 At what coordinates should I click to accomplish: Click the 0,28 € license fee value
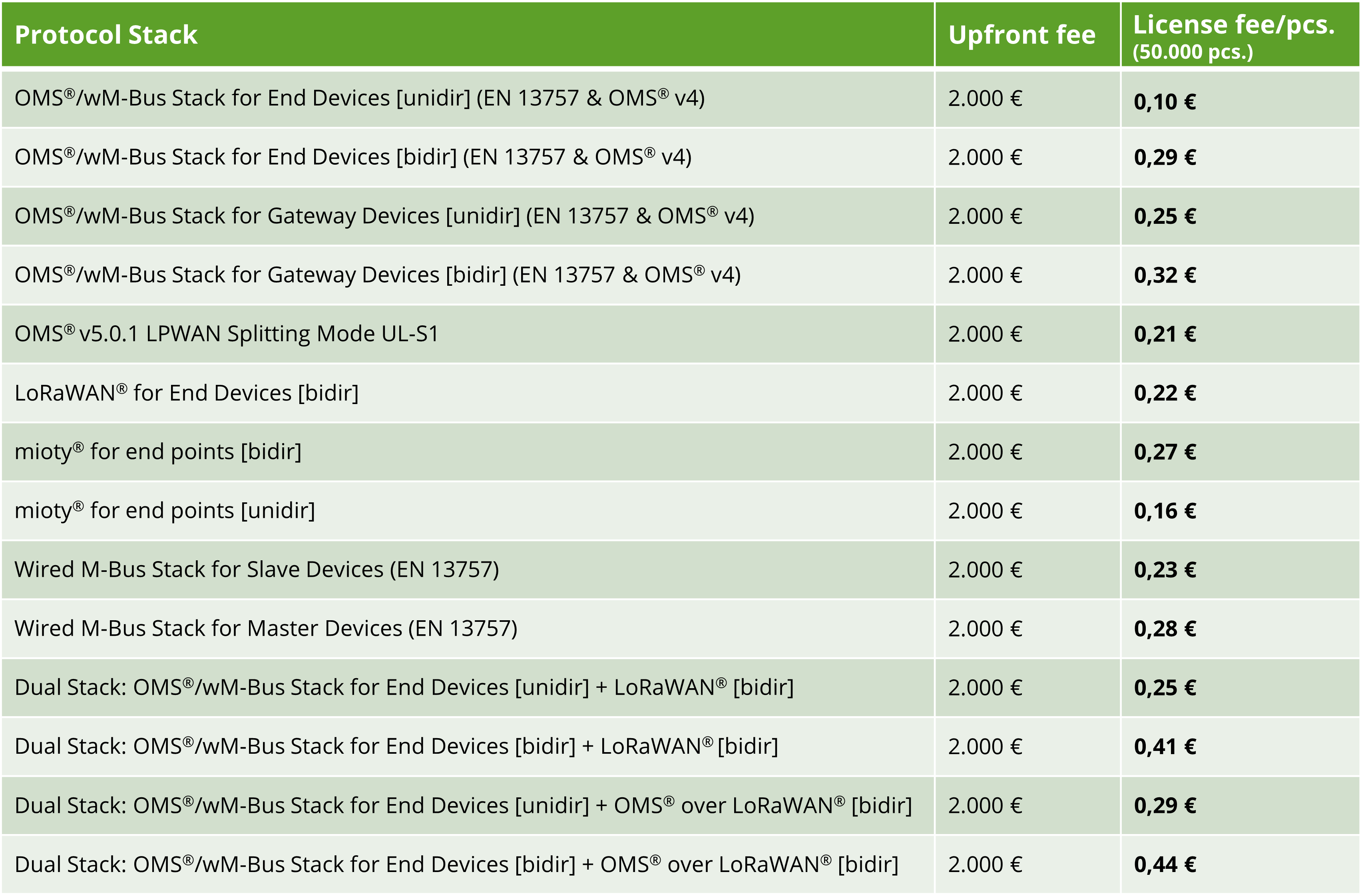point(1165,629)
